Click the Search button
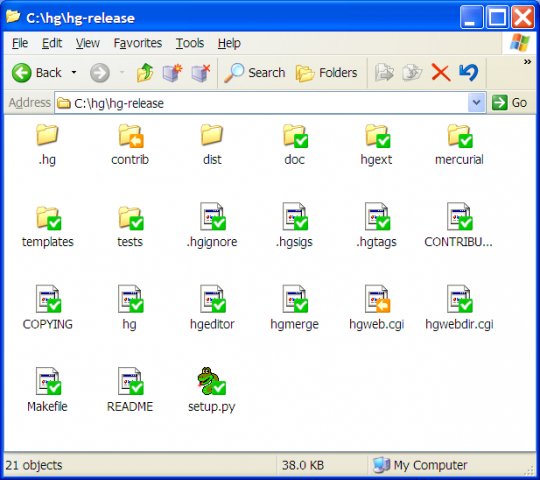This screenshot has width=540, height=480. point(255,73)
